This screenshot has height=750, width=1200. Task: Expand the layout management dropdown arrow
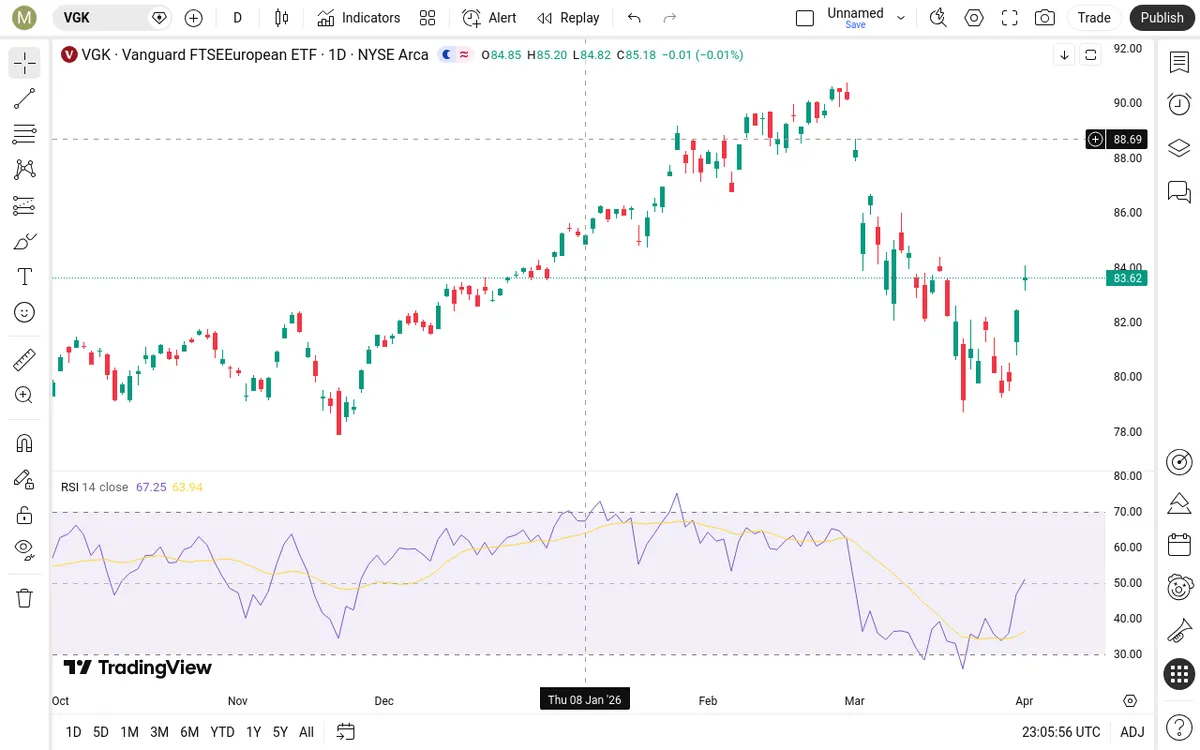pos(901,18)
